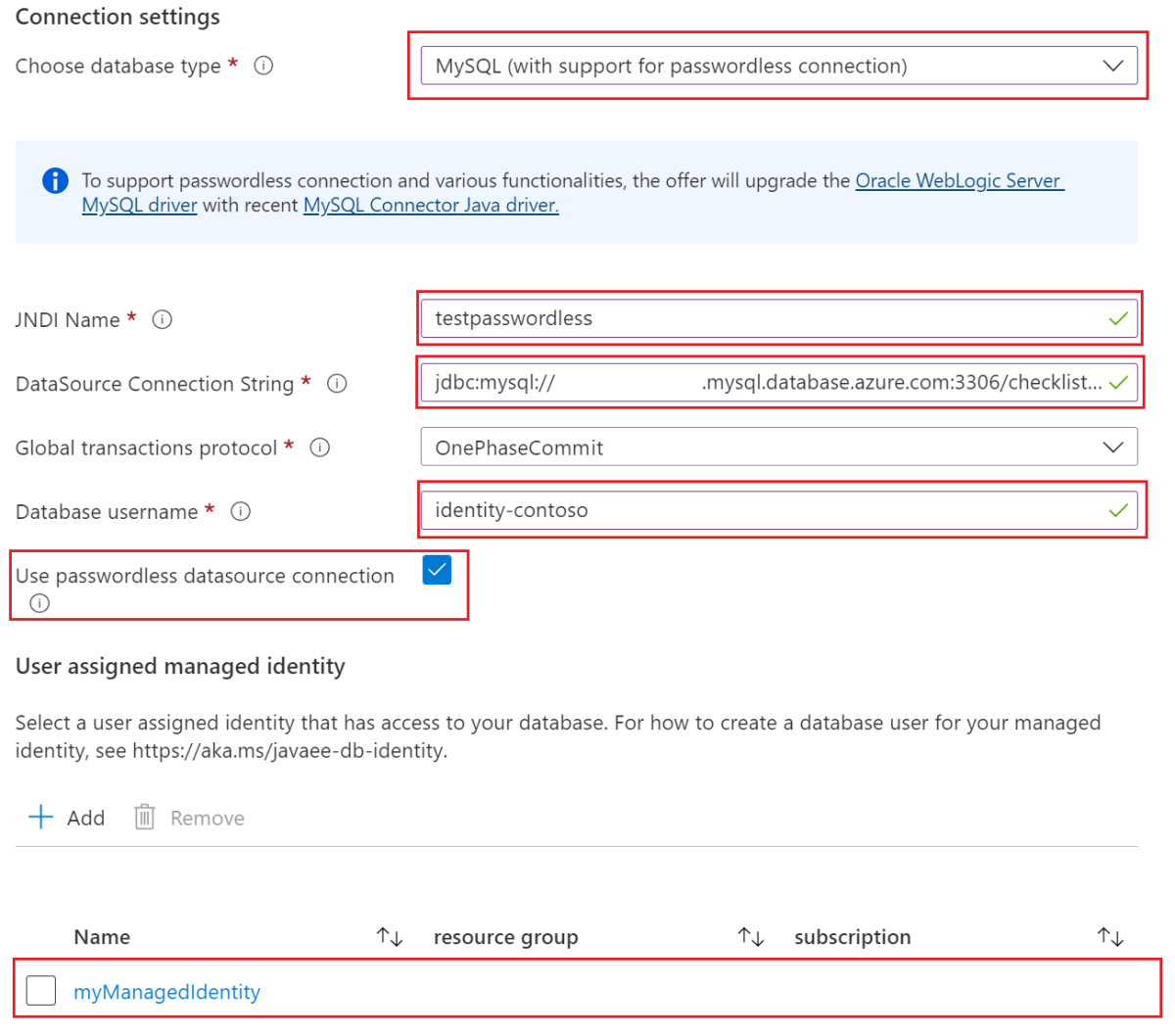Click info icon beside Choose database type
Image resolution: width=1175 pixels, height=1036 pixels.
pyautogui.click(x=263, y=66)
